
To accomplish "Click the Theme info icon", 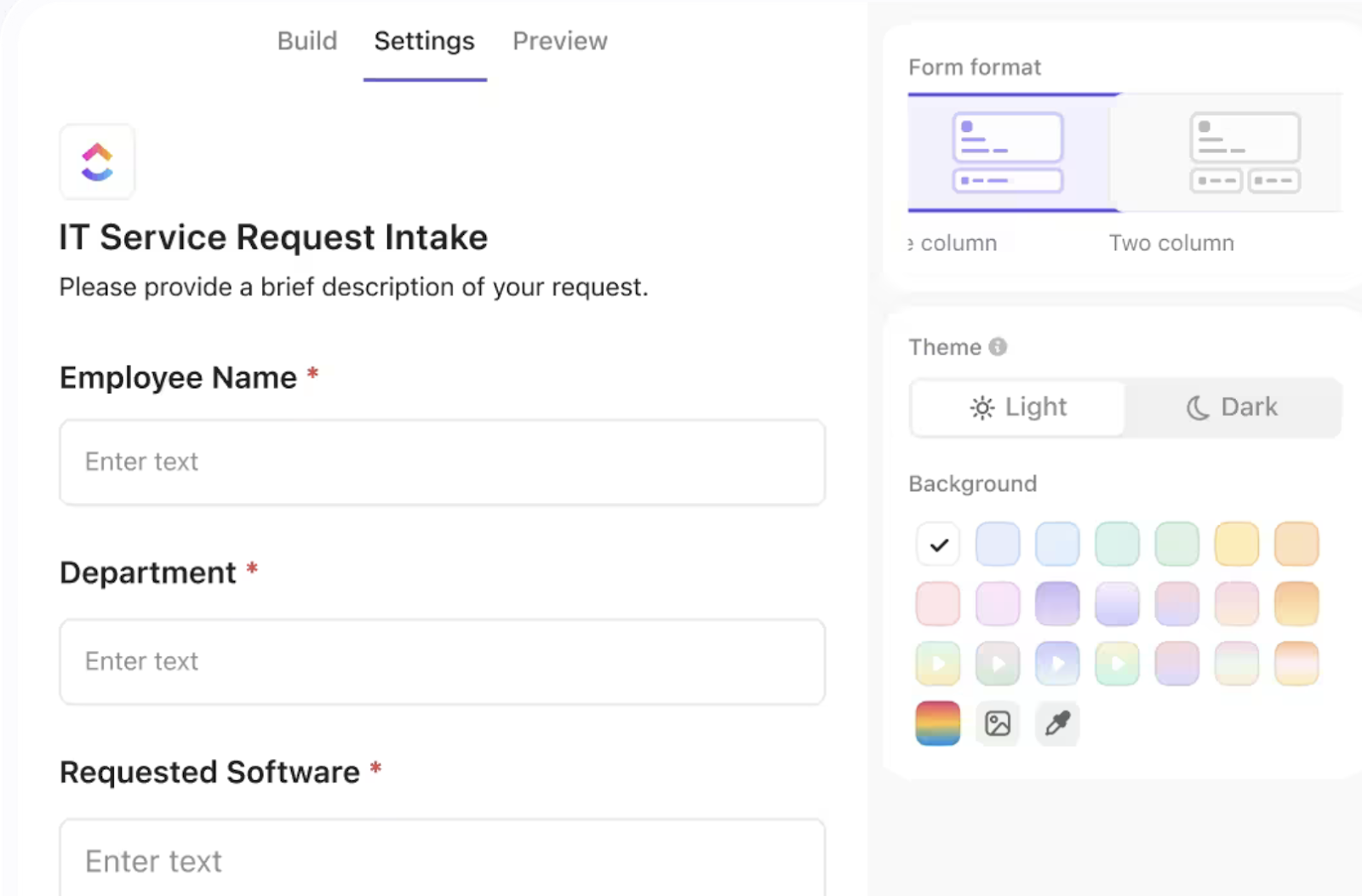I will [998, 347].
